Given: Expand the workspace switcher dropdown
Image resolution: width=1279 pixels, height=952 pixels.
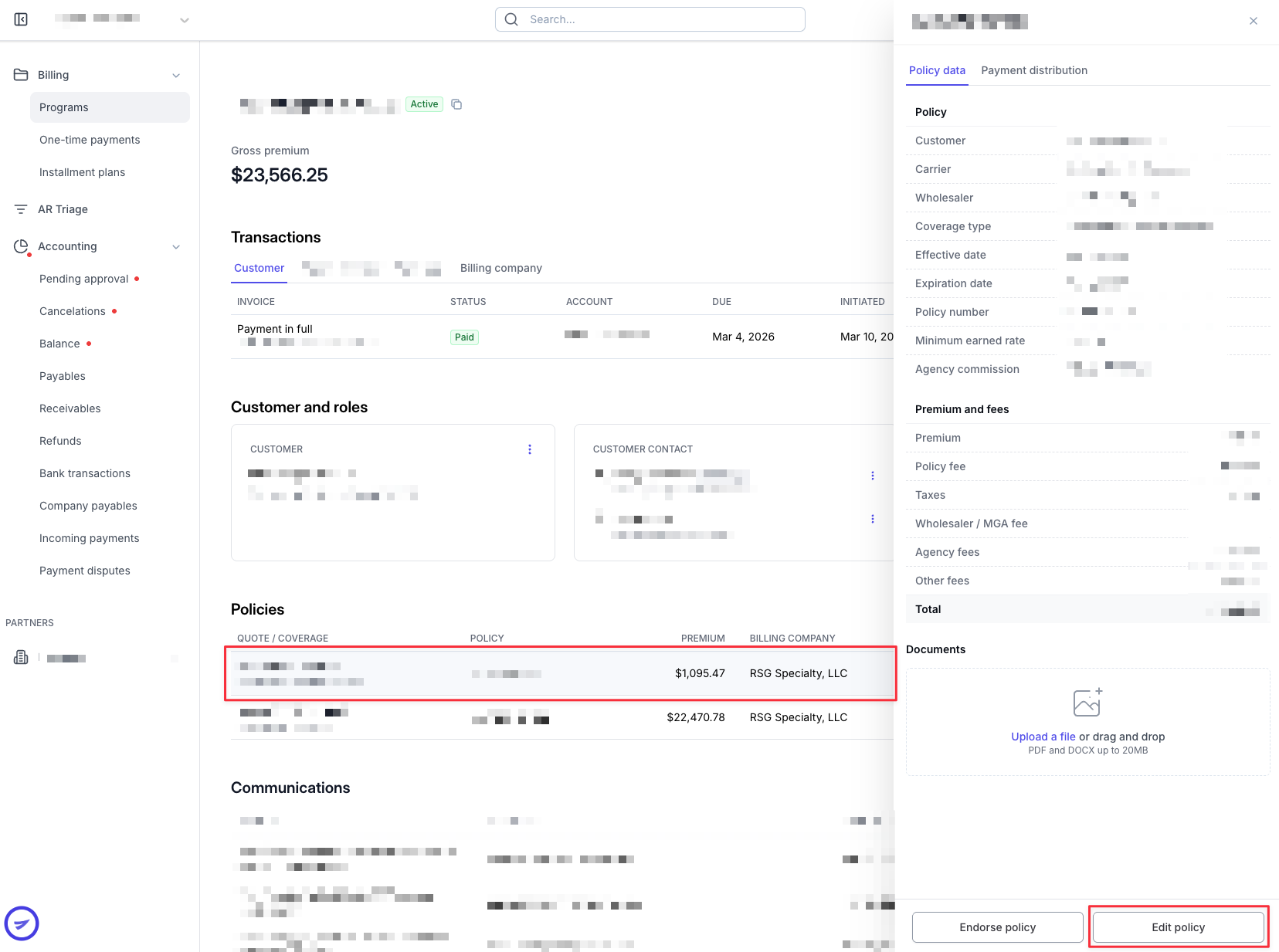Looking at the screenshot, I should pos(184,20).
